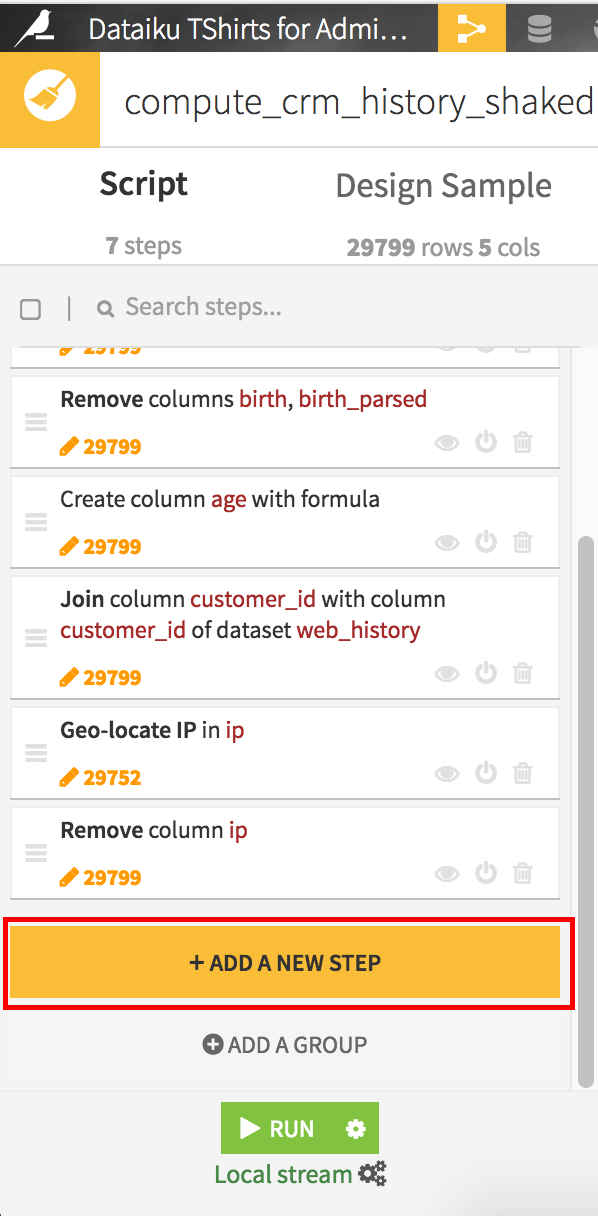Viewport: 598px width, 1216px height.
Task: Open Local stream engine settings gears
Action: click(x=373, y=1175)
